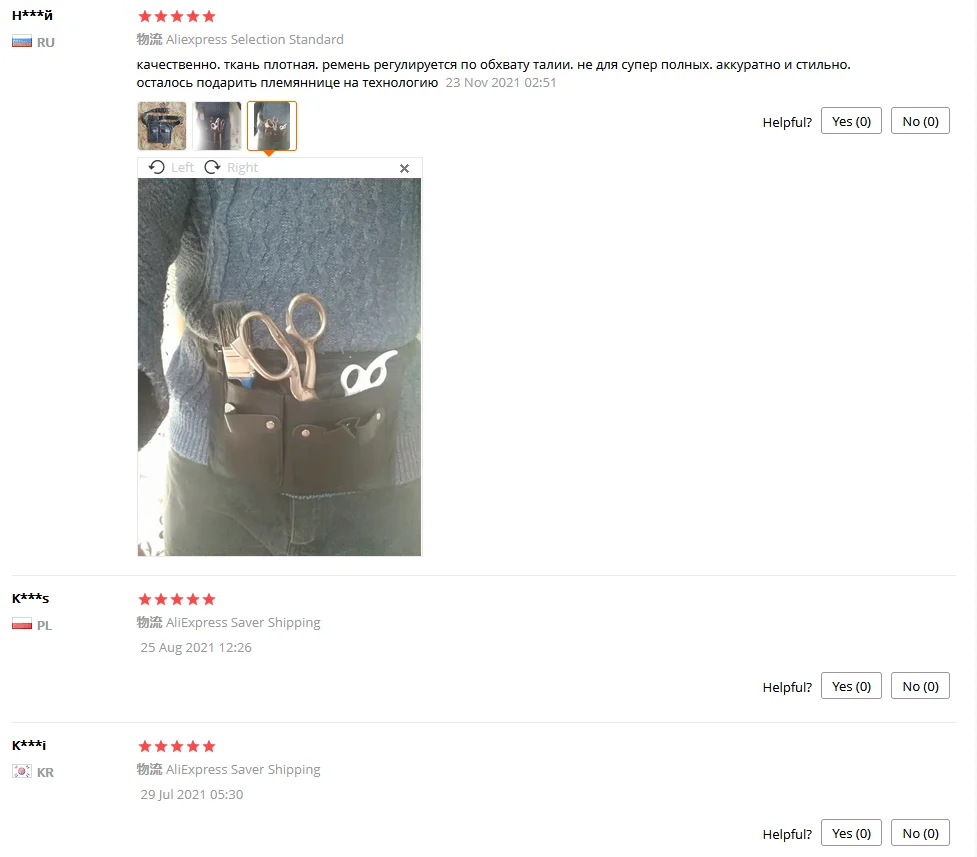Rotate the review photo left
Viewport: 977px width, 857px height.
coord(171,167)
